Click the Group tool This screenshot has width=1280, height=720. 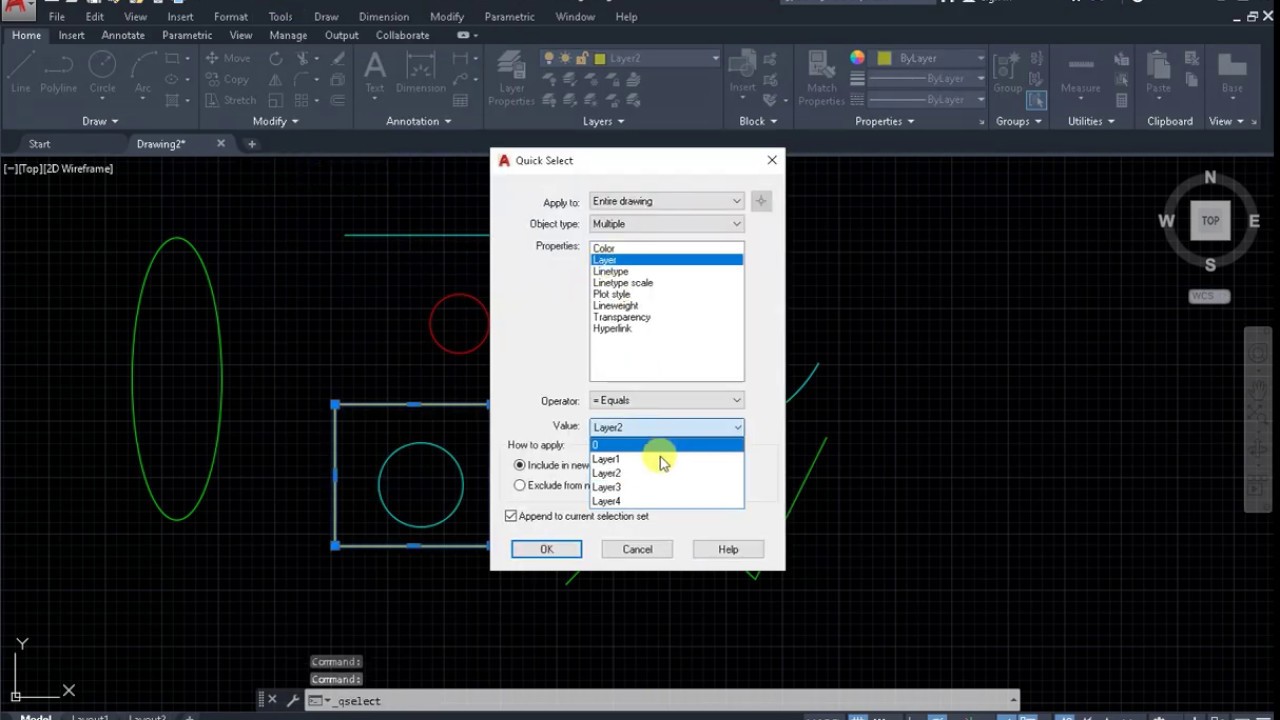pos(1007,73)
